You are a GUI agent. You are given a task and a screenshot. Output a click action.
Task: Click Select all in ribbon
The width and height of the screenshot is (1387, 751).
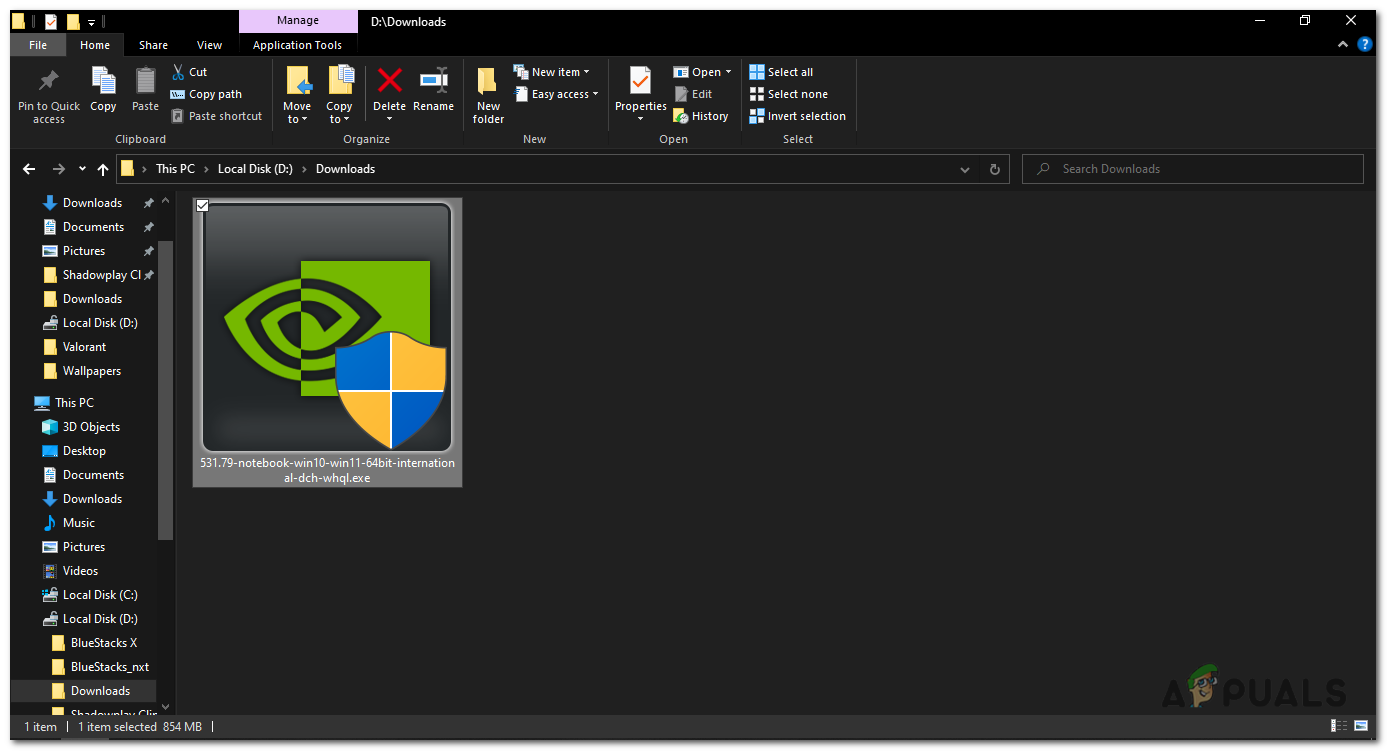coord(781,72)
